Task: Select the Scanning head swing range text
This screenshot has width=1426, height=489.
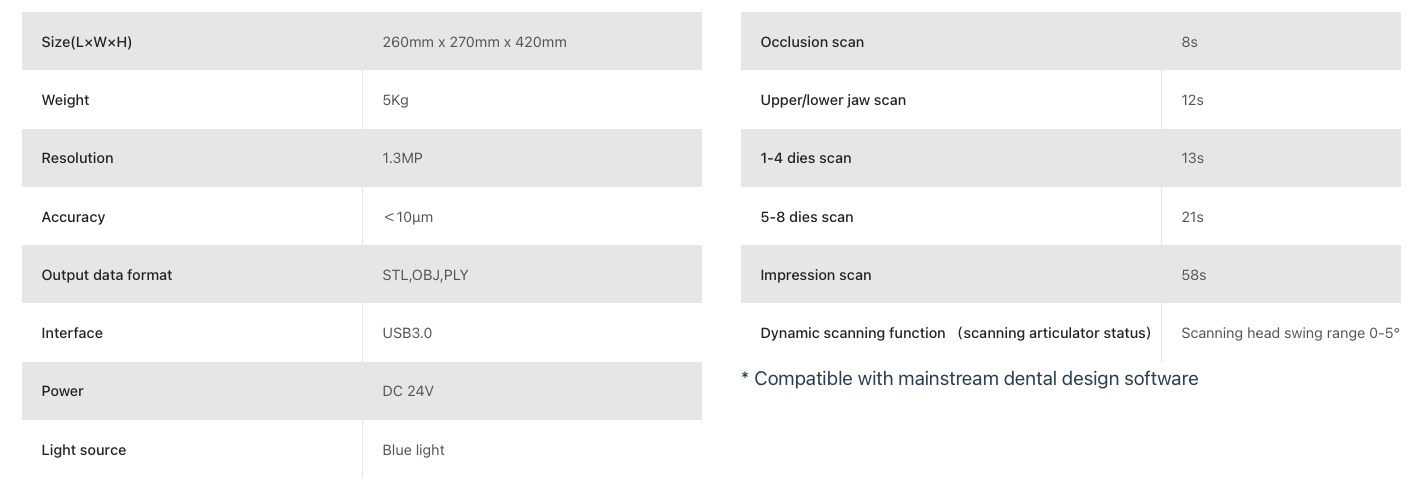Action: pos(1289,333)
